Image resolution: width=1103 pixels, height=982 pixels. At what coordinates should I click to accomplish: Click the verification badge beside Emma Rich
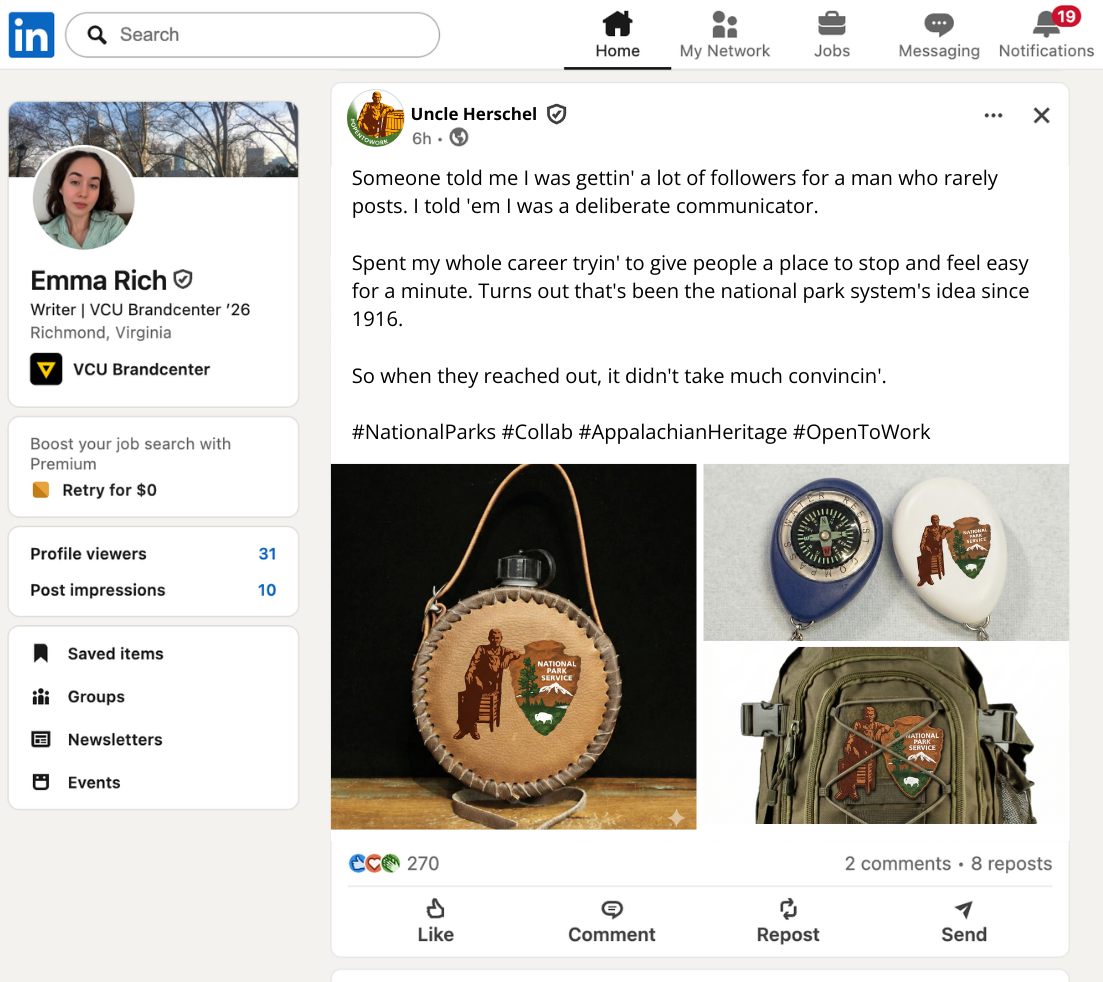pyautogui.click(x=183, y=279)
